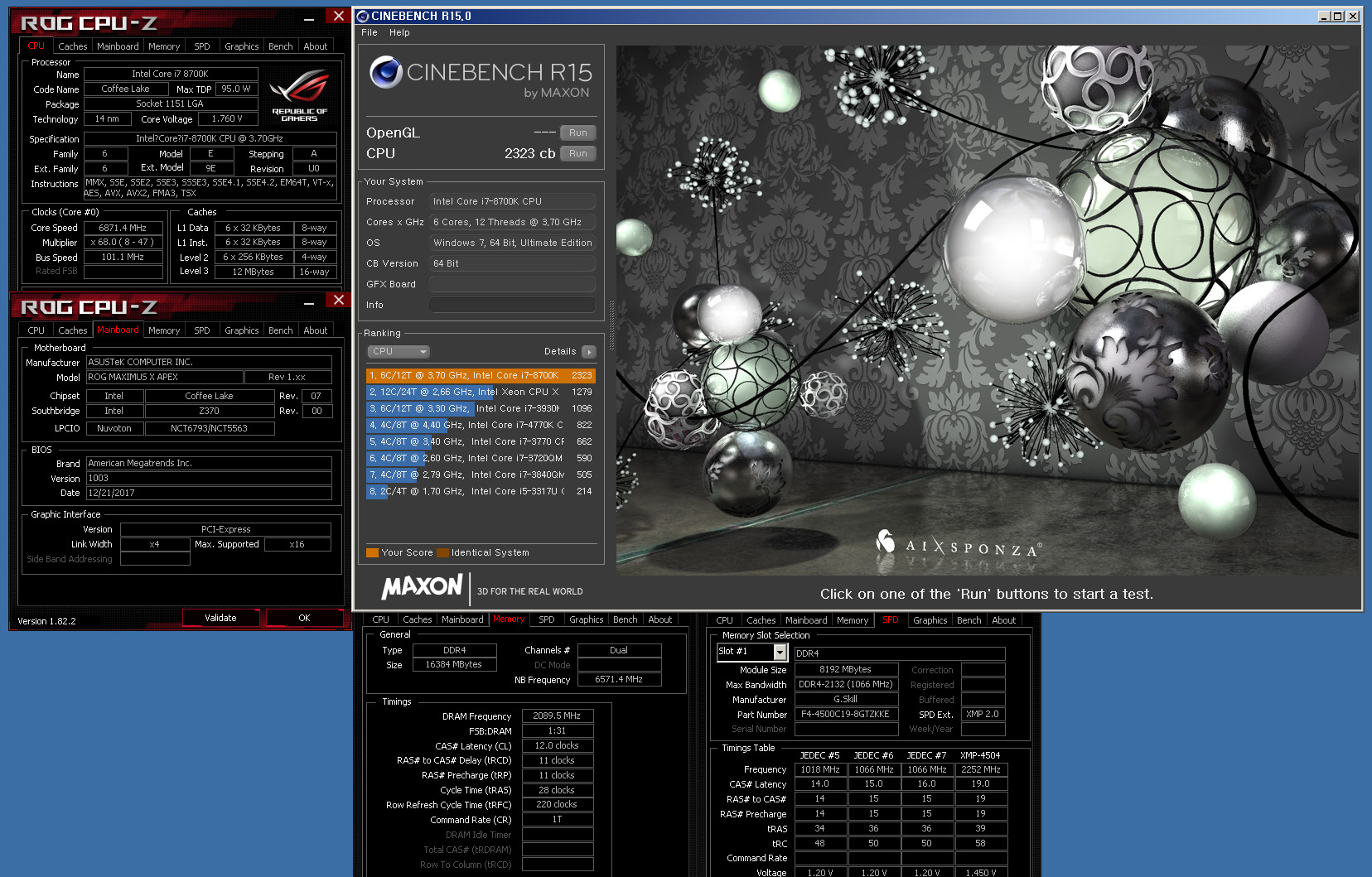
Task: Click the GFX Board field in Cinebench
Action: pos(512,284)
